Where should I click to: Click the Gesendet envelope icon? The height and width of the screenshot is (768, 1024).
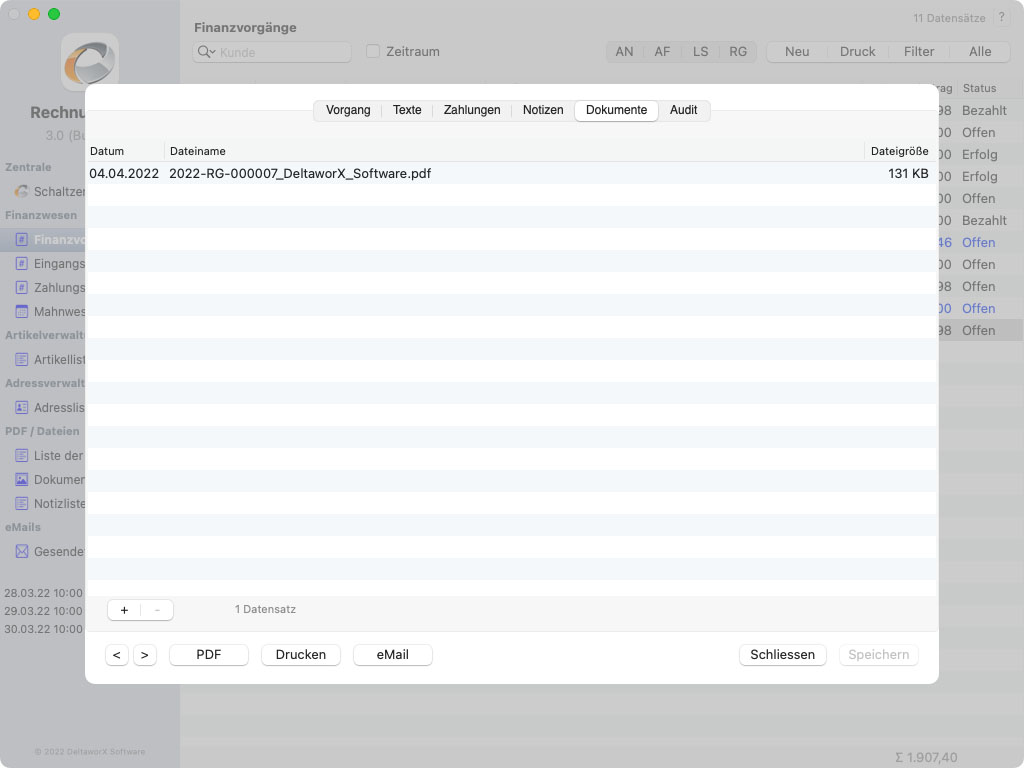pyautogui.click(x=22, y=552)
